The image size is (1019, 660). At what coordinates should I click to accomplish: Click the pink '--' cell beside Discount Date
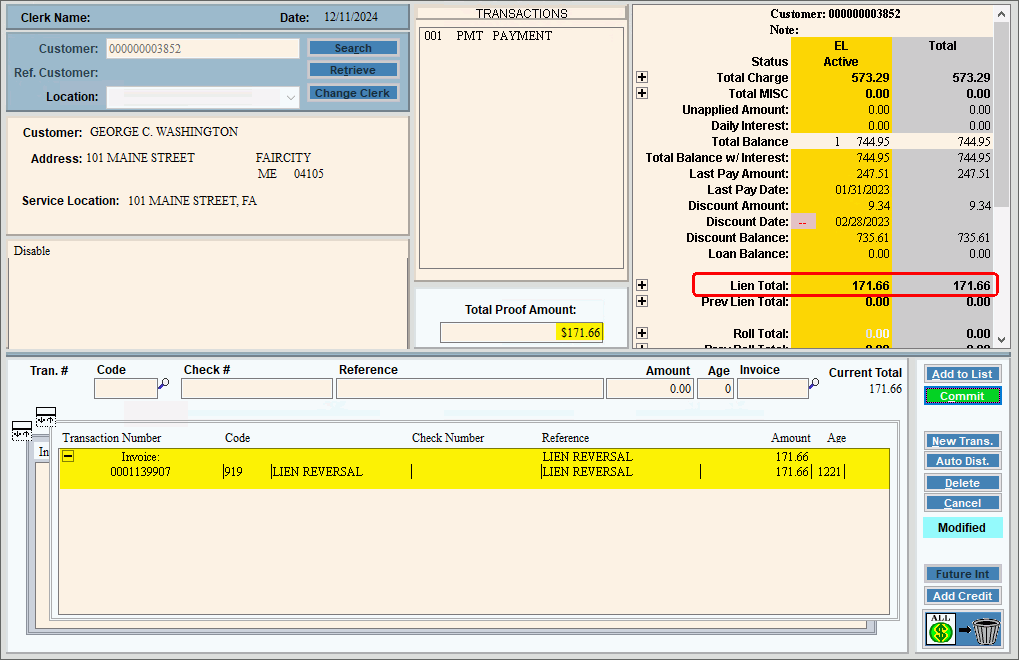pyautogui.click(x=803, y=222)
